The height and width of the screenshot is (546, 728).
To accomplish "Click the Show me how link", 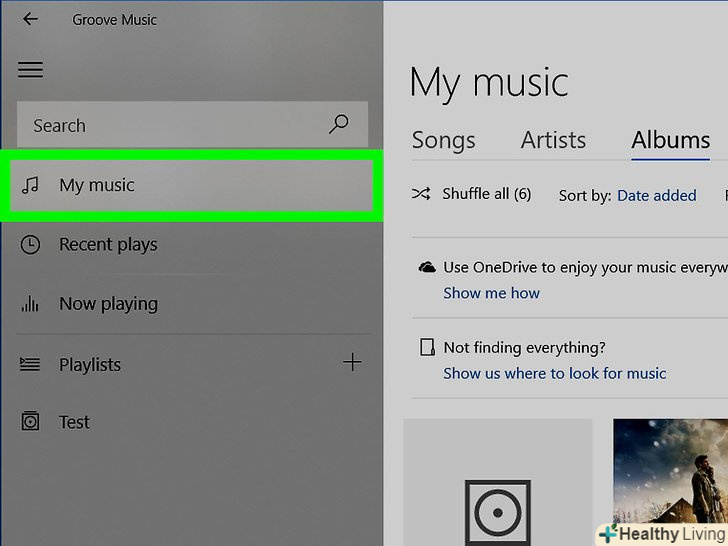I will 491,293.
